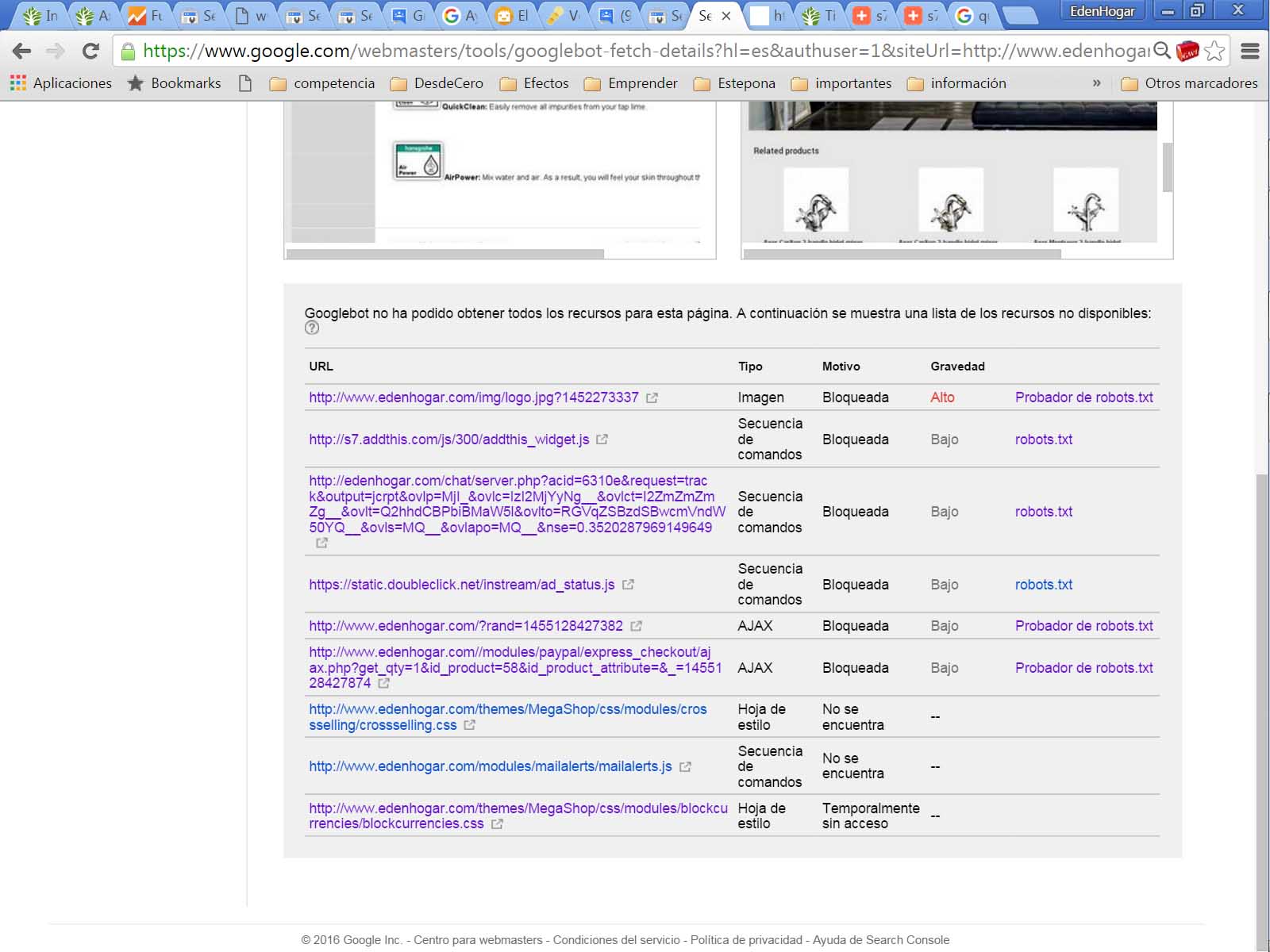
Task: Open robots.txt link for chat/server.php row
Action: click(x=1044, y=512)
